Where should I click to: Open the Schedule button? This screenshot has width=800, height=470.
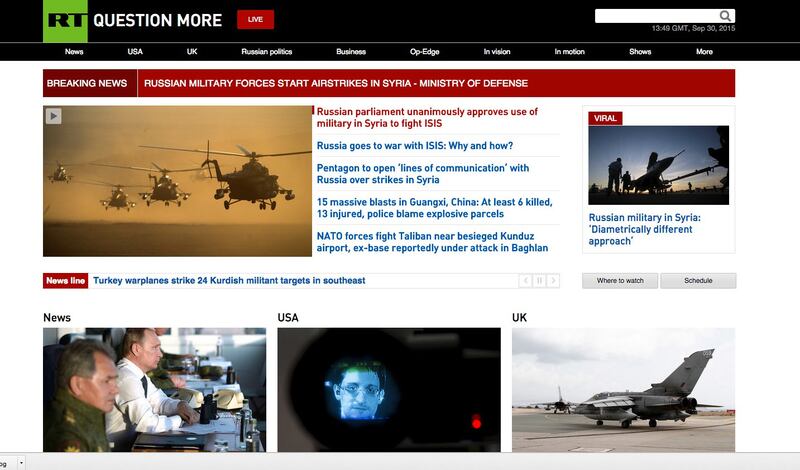[698, 281]
